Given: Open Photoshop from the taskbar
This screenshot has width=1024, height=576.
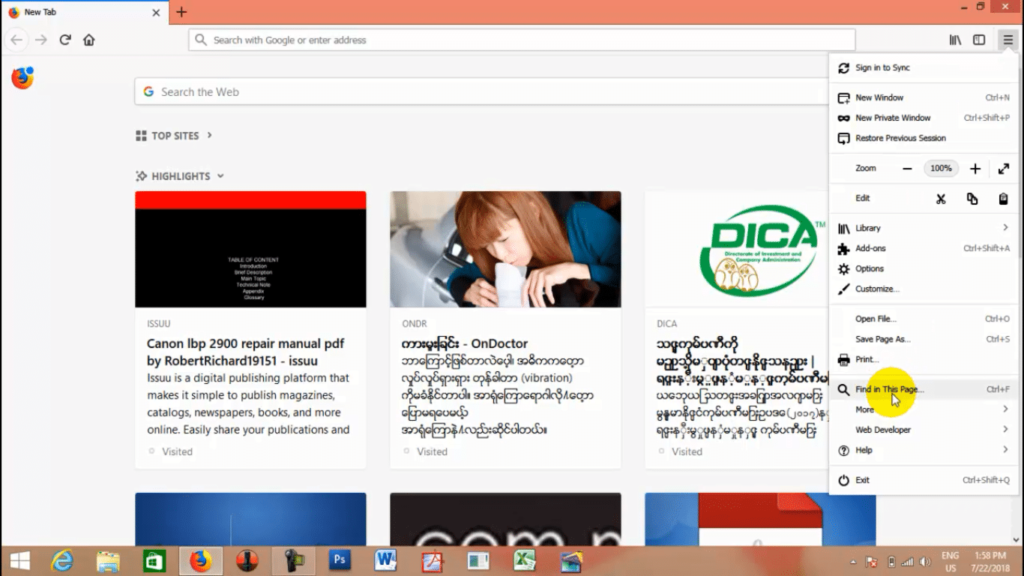Looking at the screenshot, I should coord(340,560).
